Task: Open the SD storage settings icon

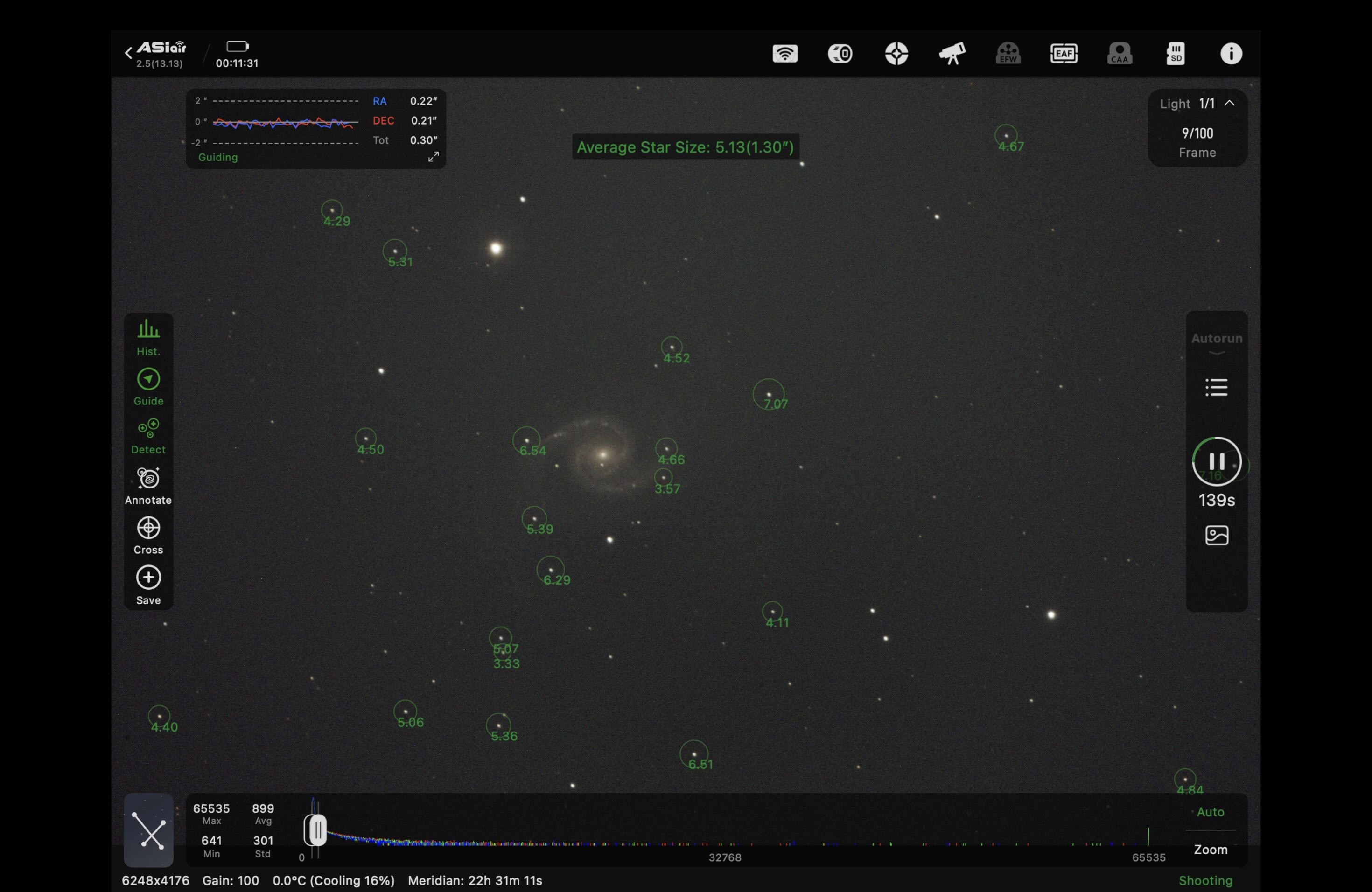Action: point(1176,54)
